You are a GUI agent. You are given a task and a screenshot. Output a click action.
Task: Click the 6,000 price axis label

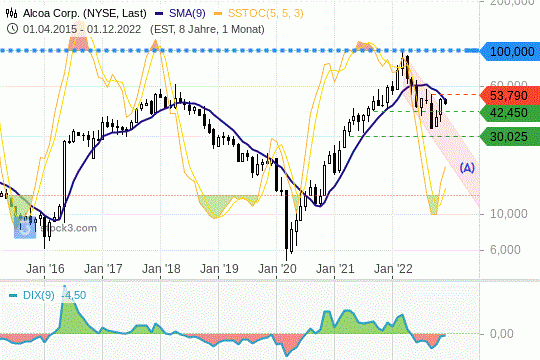(x=505, y=249)
